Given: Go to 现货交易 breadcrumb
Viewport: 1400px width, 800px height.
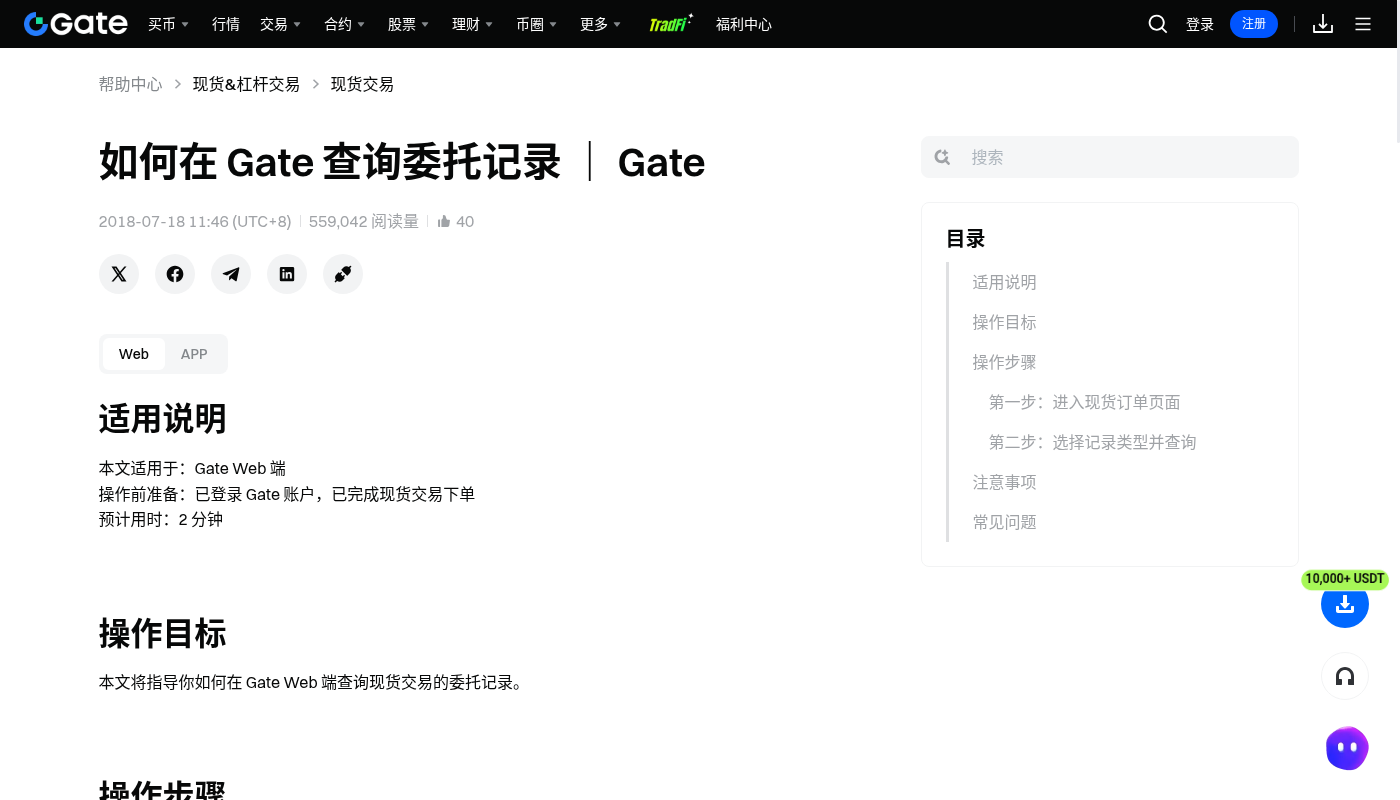Looking at the screenshot, I should 362,84.
